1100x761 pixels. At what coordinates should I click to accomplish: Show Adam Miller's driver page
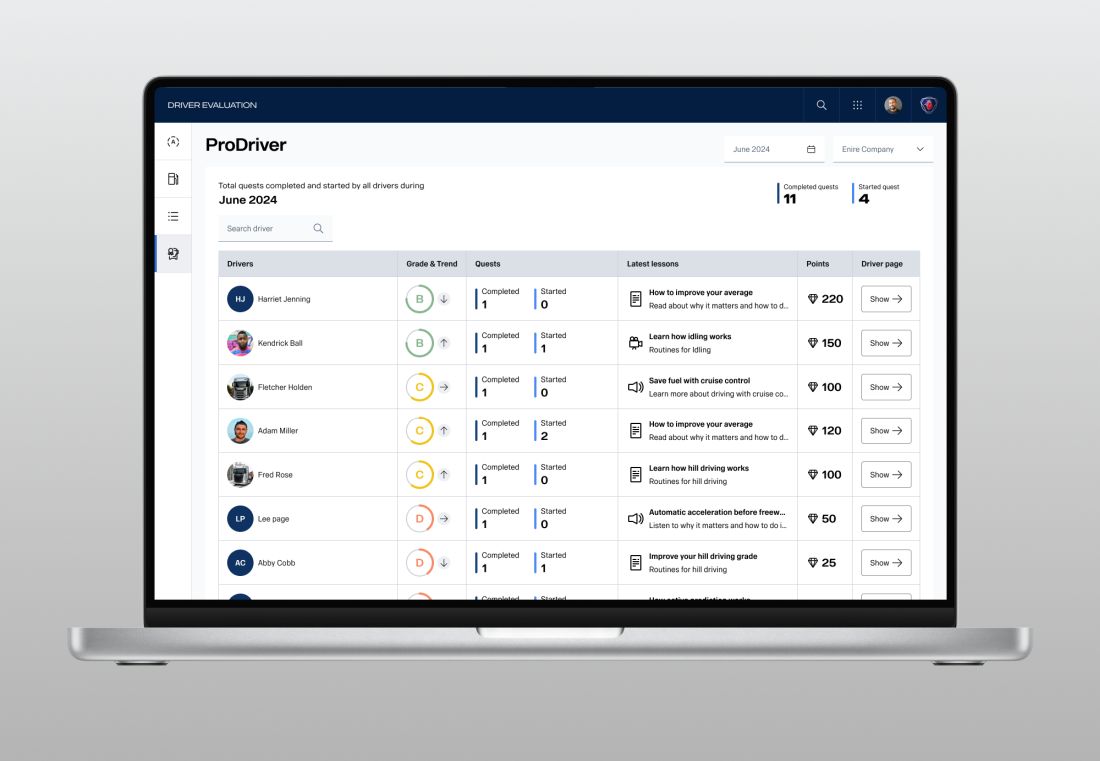pyautogui.click(x=886, y=431)
